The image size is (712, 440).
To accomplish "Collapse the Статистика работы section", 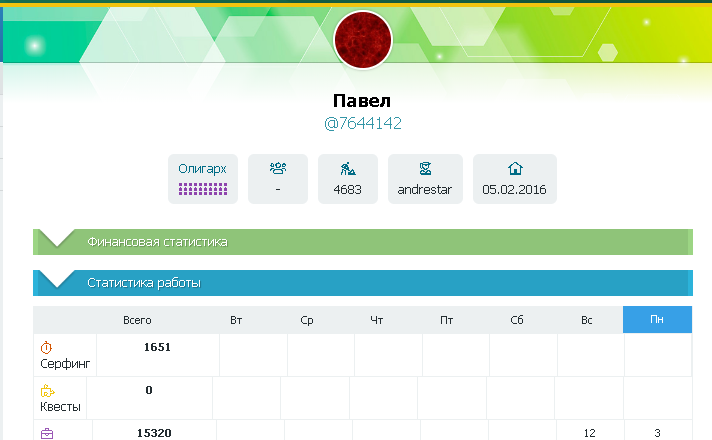I will [363, 283].
